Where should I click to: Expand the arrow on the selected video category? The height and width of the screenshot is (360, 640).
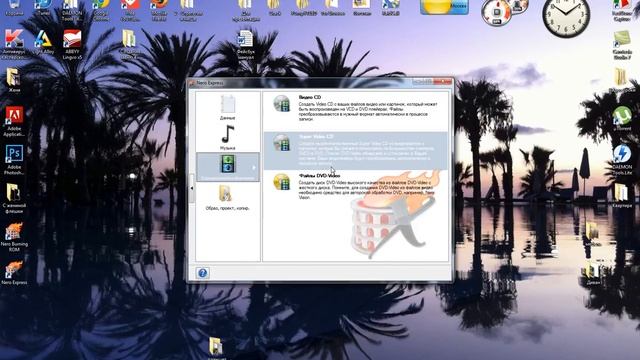pos(254,167)
